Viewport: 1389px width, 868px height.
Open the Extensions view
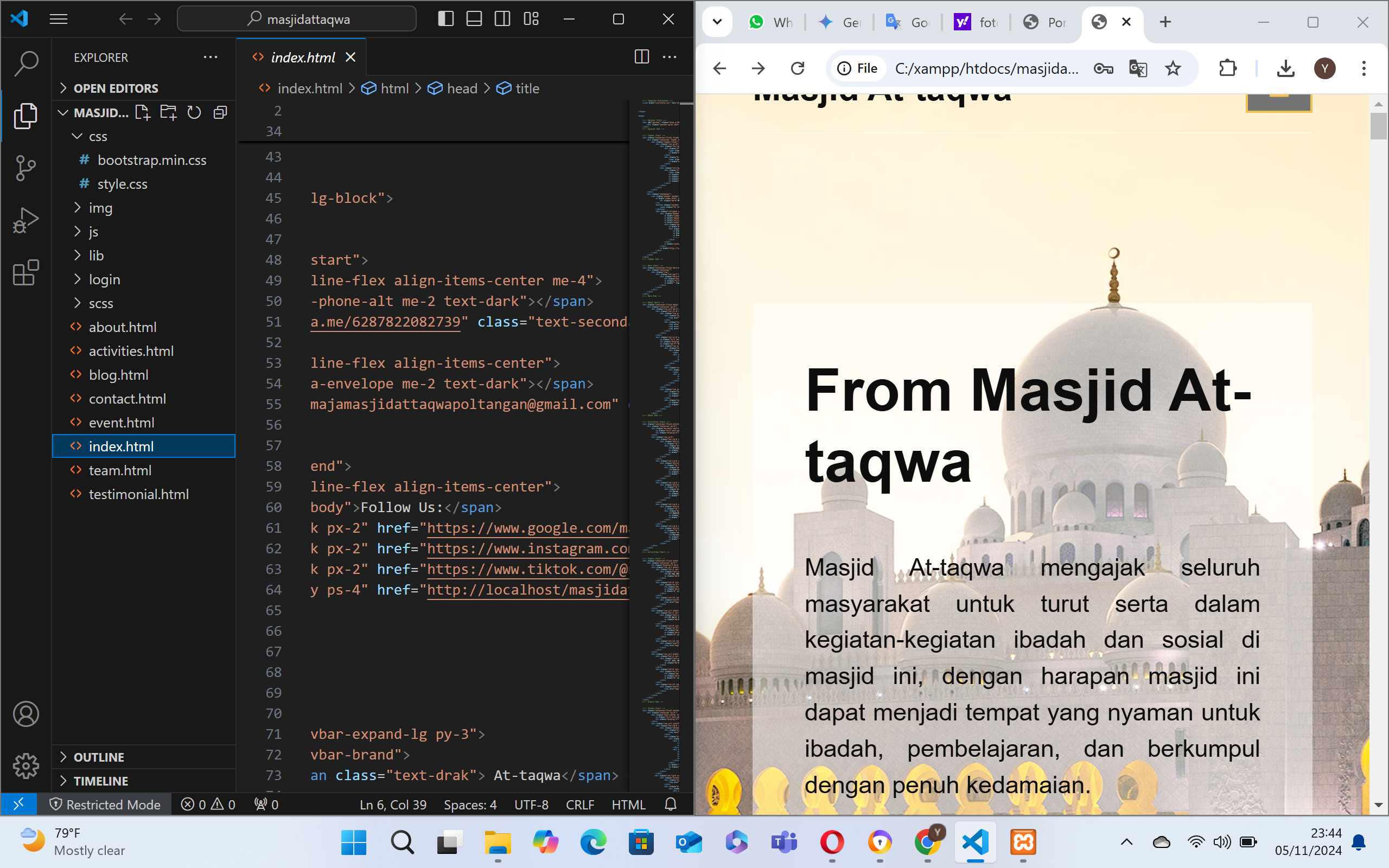click(x=26, y=272)
